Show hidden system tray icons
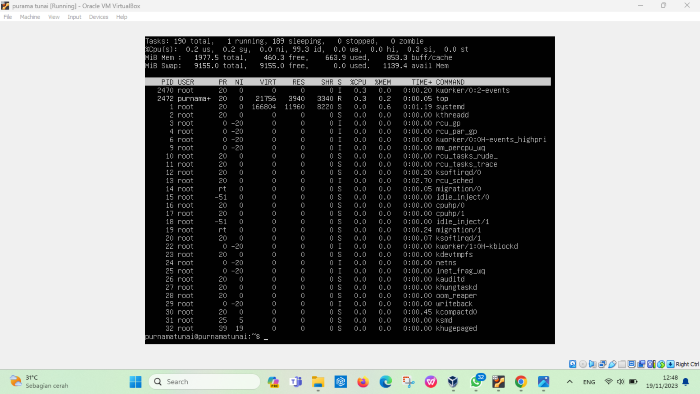The height and width of the screenshot is (394, 700). tap(570, 382)
